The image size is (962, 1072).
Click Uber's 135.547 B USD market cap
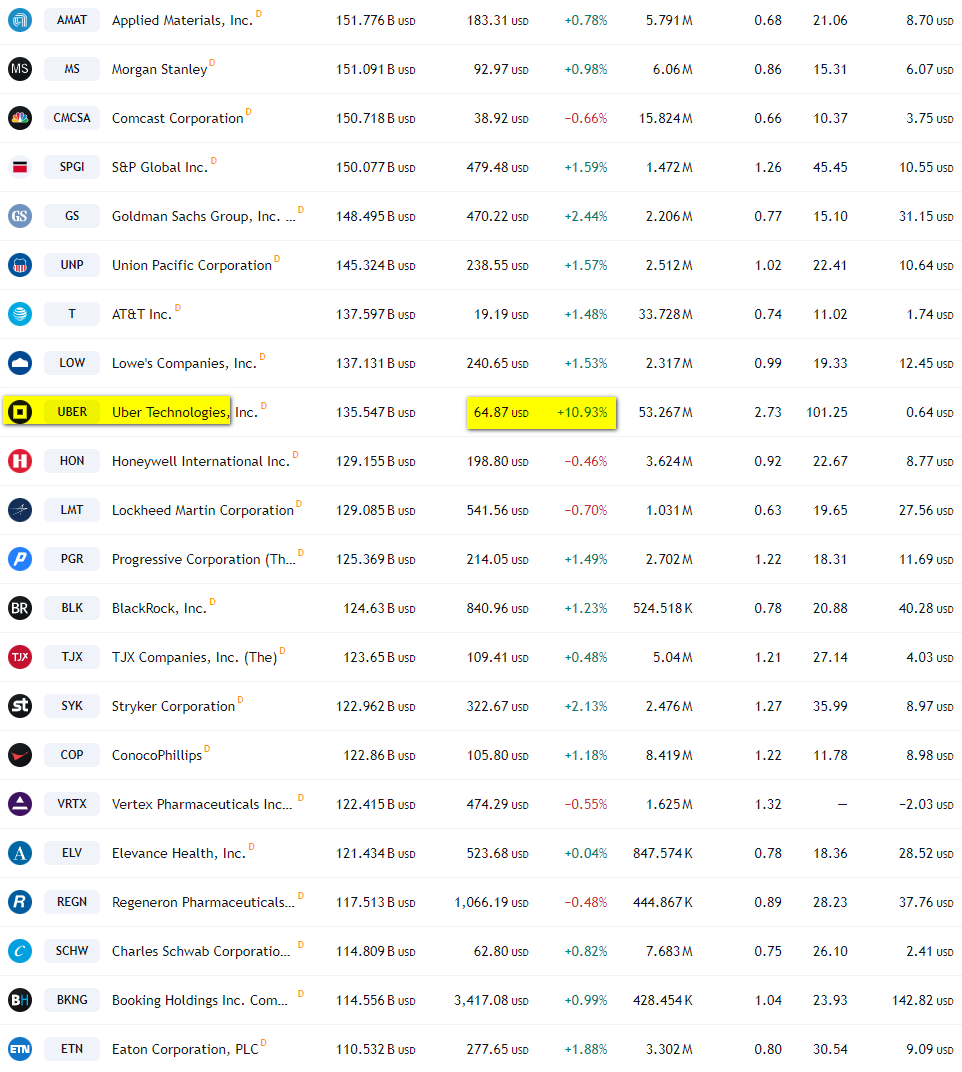click(x=375, y=413)
